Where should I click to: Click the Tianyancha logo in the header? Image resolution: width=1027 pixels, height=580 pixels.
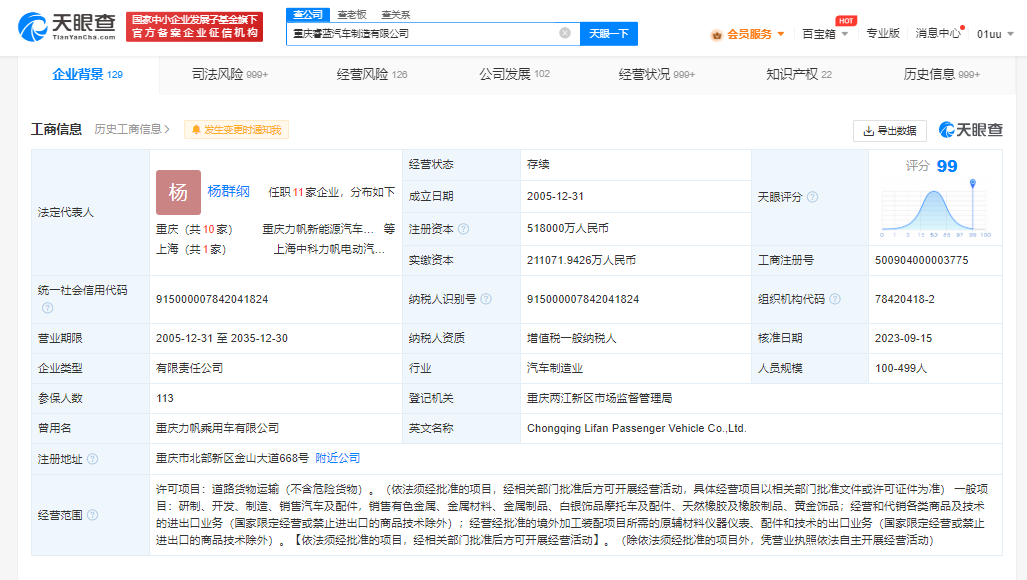[67, 27]
